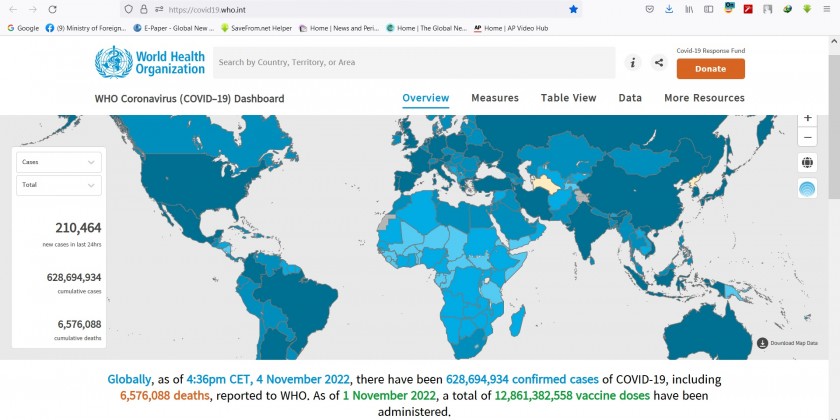The image size is (840, 420).
Task: Expand the Total dropdown
Action: (x=59, y=185)
